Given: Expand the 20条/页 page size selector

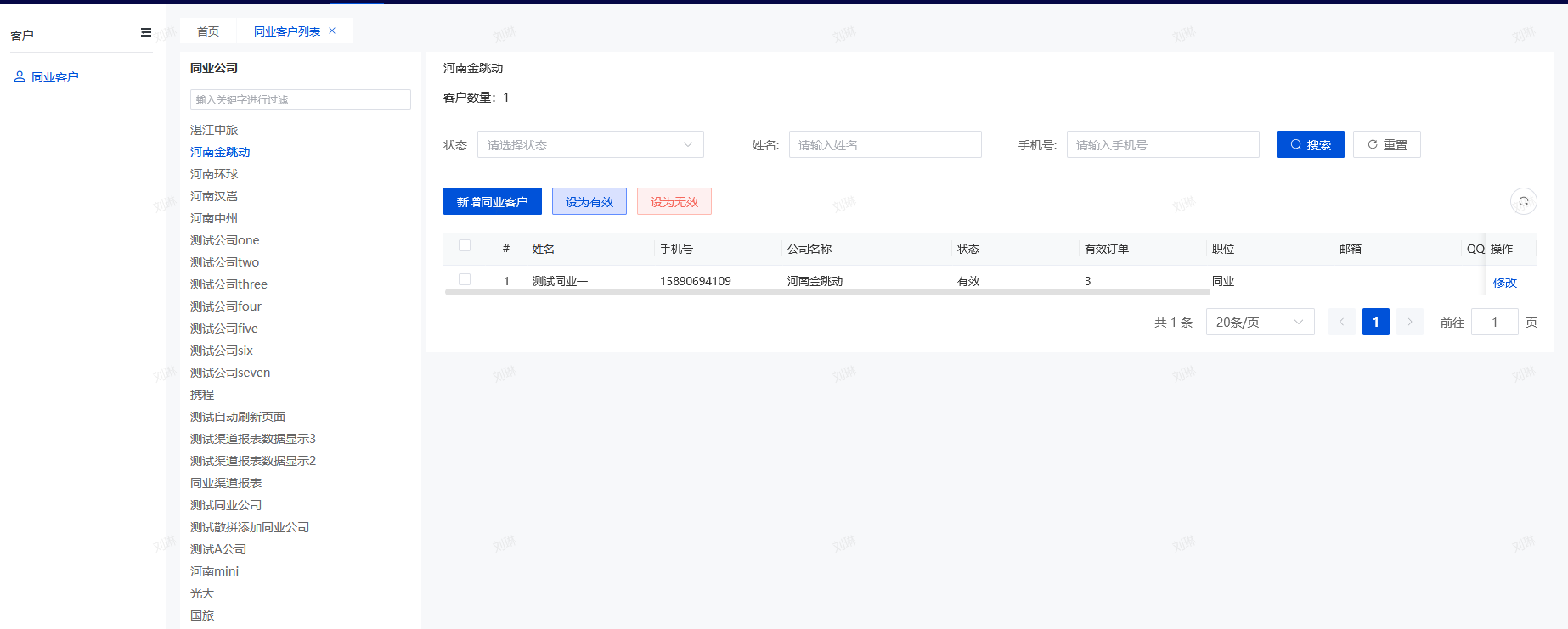Looking at the screenshot, I should click(x=1260, y=322).
